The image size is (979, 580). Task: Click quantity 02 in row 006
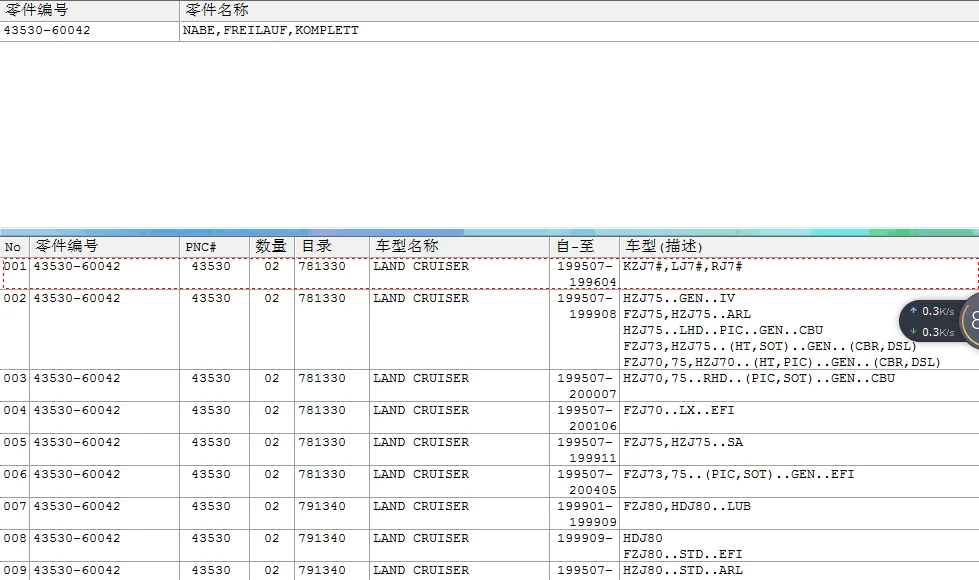(272, 474)
